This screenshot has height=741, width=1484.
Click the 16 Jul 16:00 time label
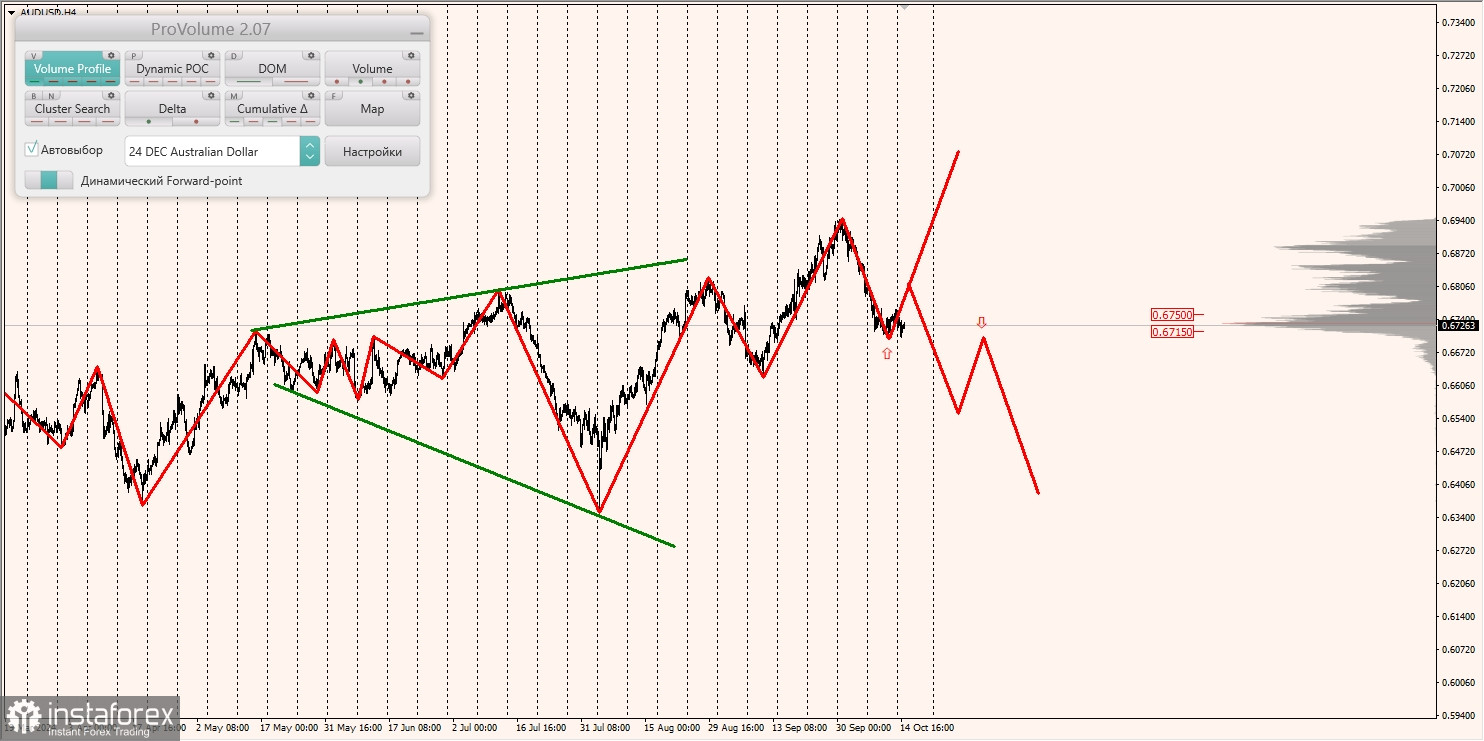(x=541, y=728)
